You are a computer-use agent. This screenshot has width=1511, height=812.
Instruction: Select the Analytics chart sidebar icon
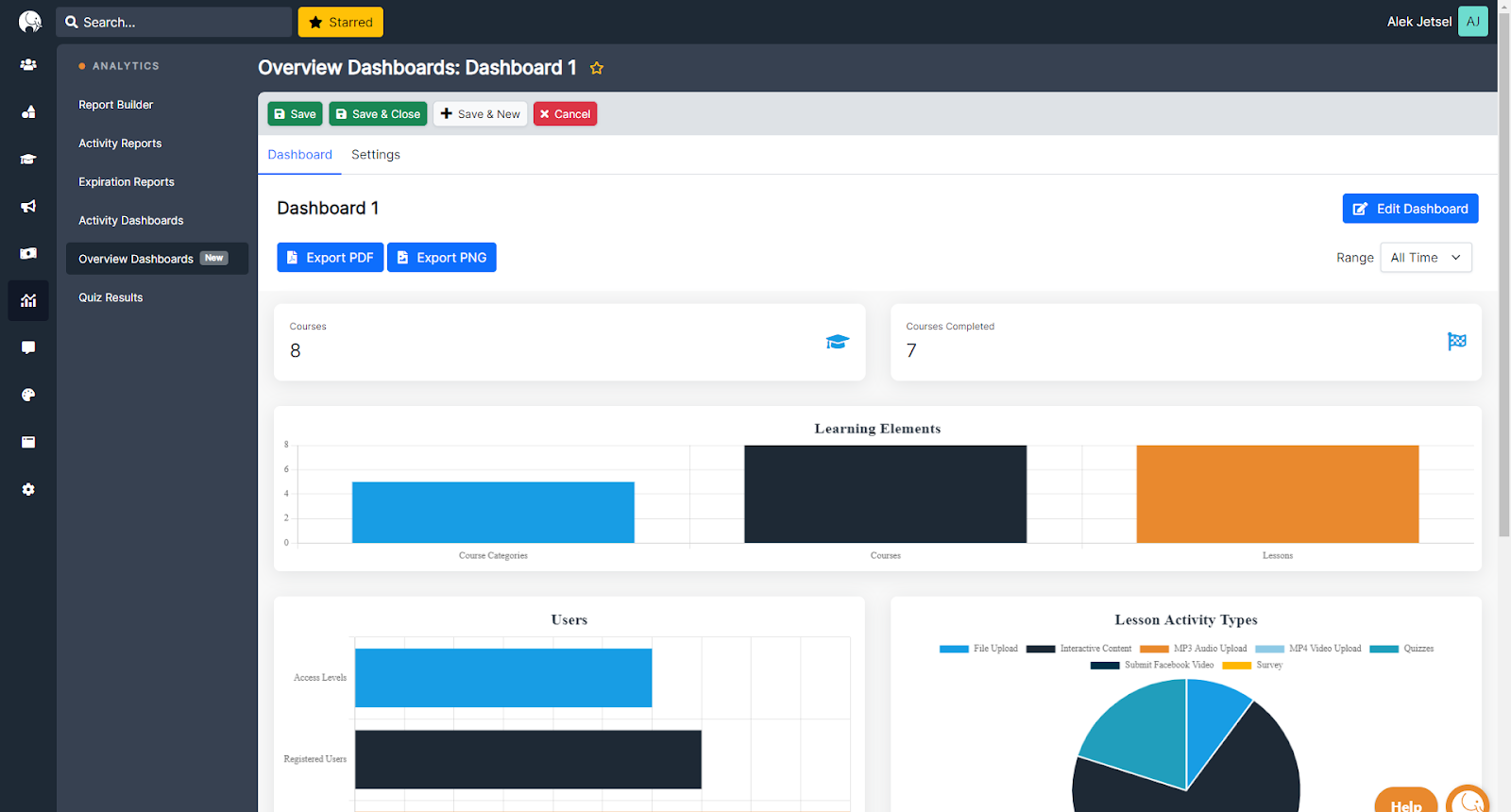28,301
